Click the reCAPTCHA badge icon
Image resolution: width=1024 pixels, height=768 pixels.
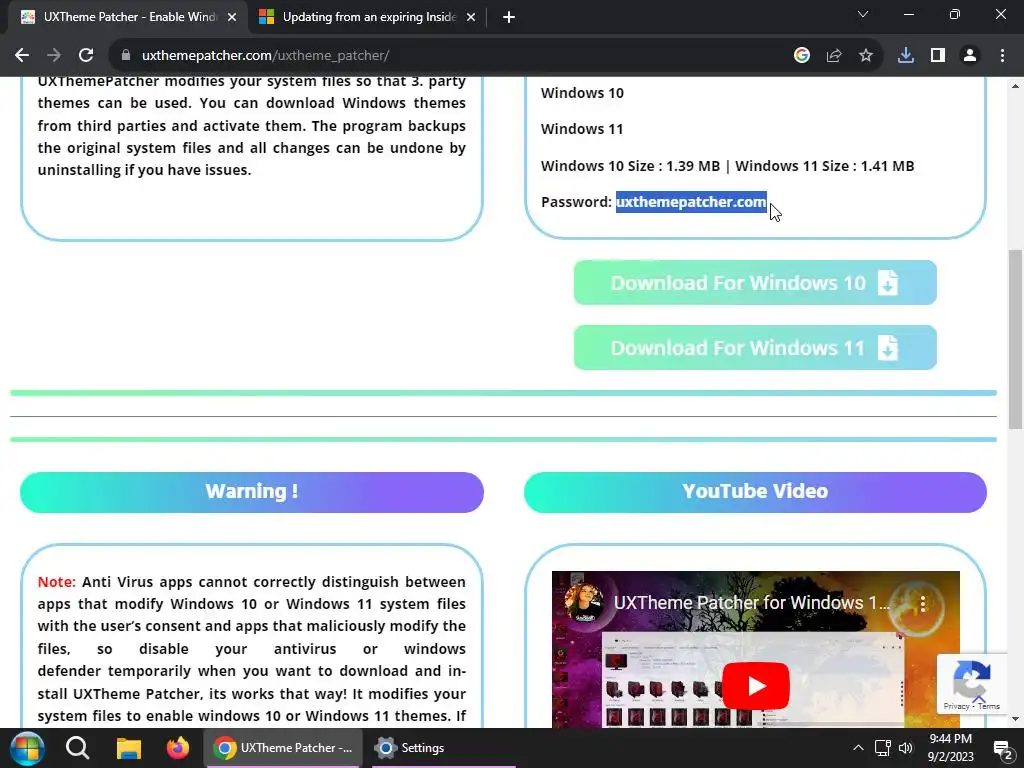[x=972, y=679]
